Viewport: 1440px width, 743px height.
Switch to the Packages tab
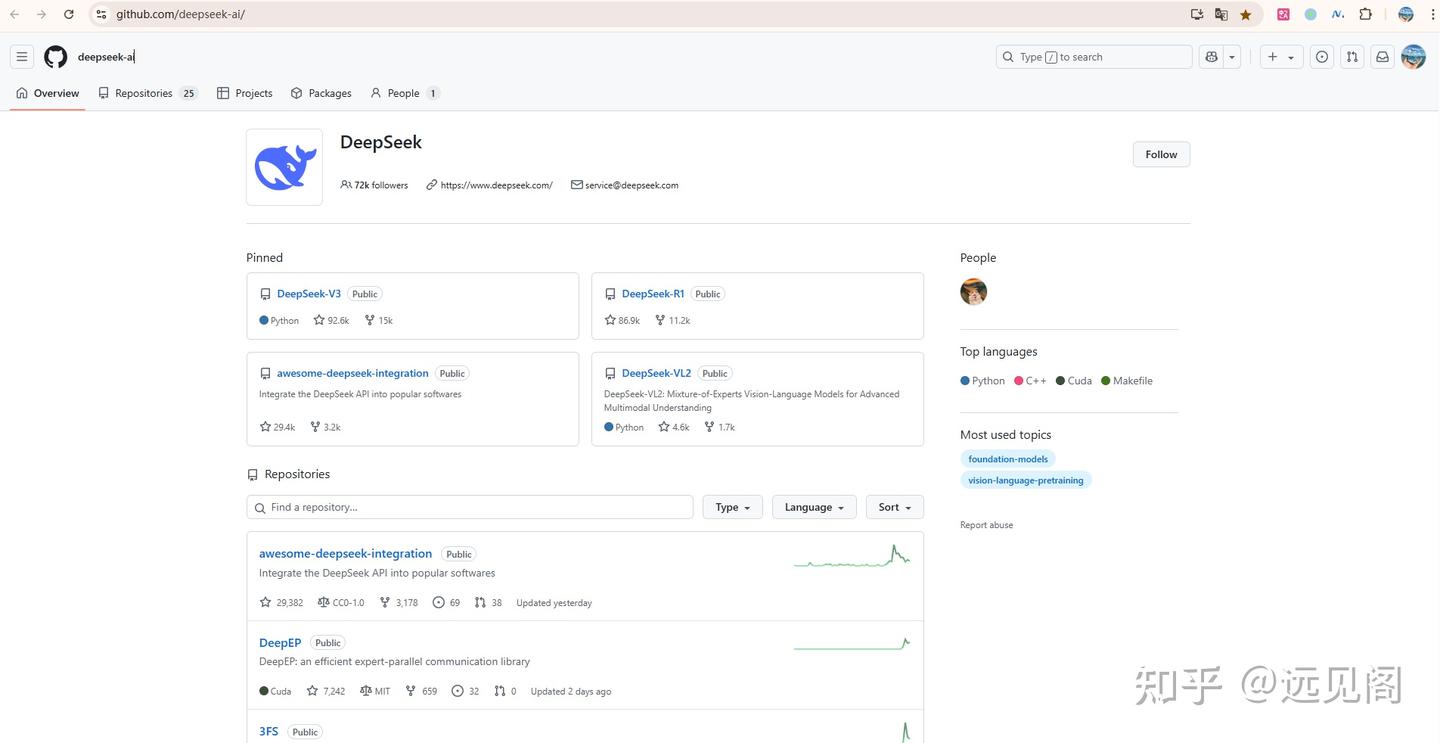[x=321, y=93]
